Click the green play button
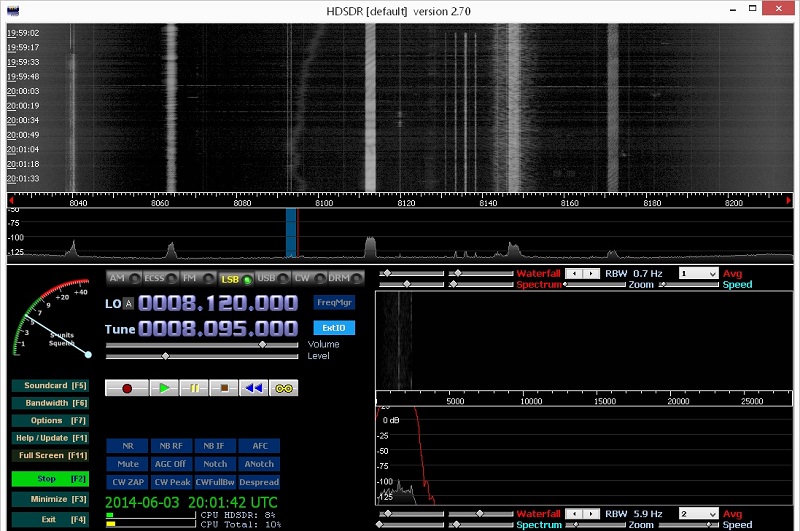This screenshot has height=531, width=800. coord(163,388)
